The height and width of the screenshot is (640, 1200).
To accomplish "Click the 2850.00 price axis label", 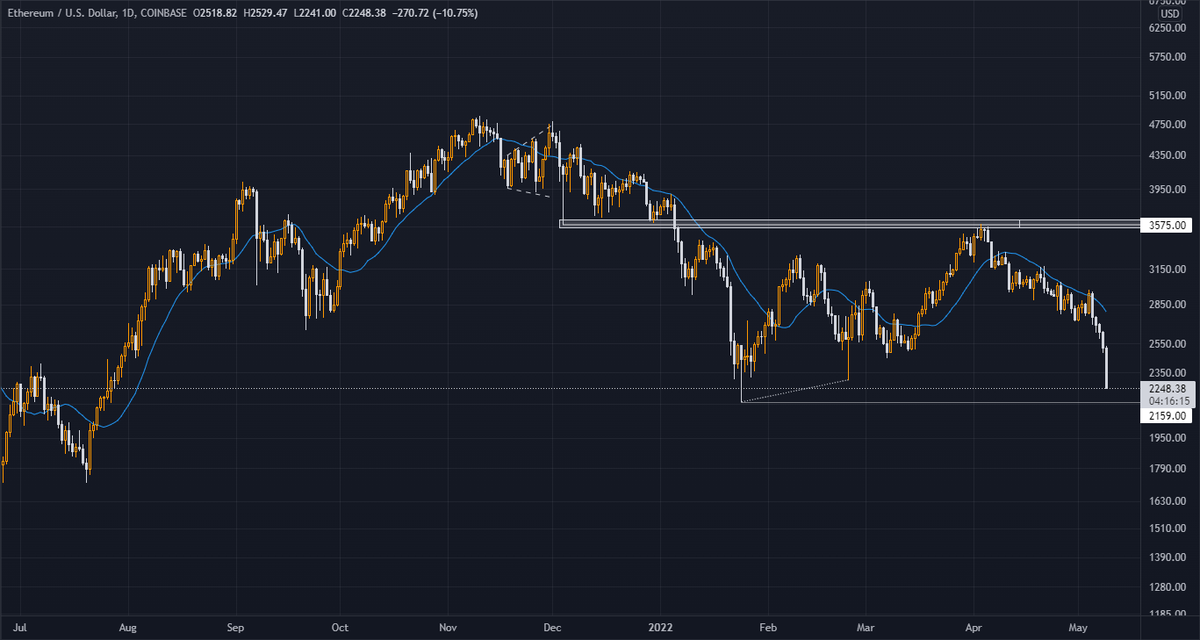I will [x=1166, y=304].
